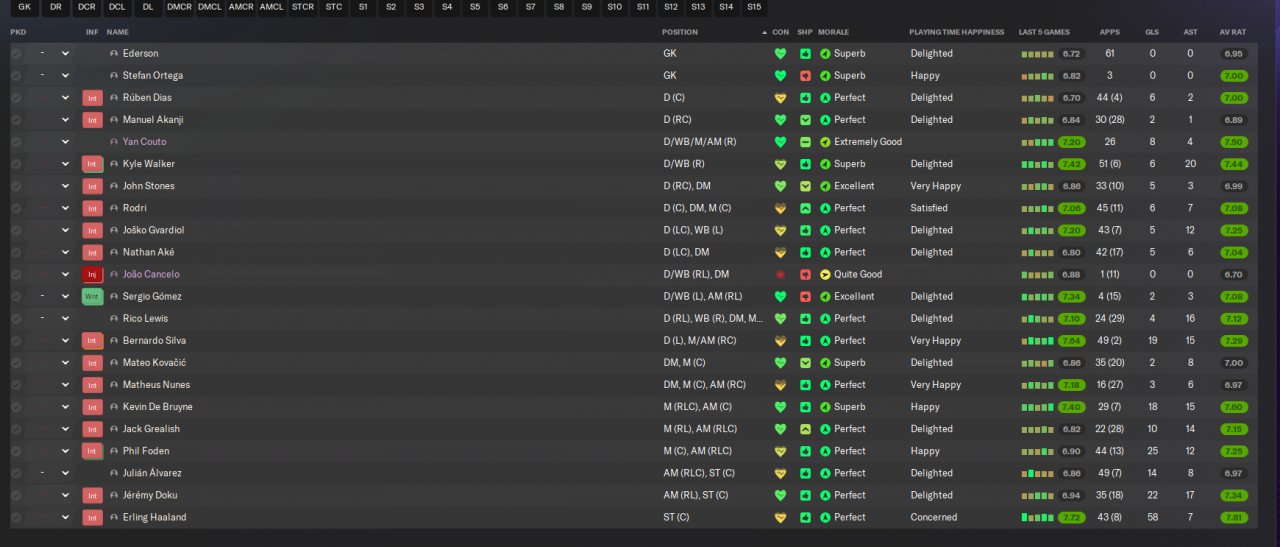Toggle the picked checkmark for Stefan Ortega
Screen dimensions: 1280x547
[x=16, y=76]
